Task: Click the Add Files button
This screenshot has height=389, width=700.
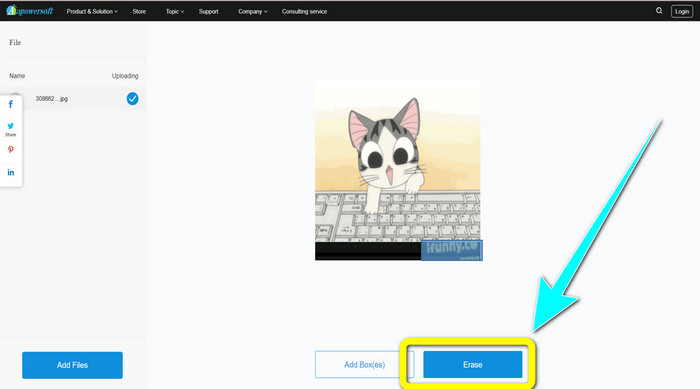Action: [x=72, y=365]
